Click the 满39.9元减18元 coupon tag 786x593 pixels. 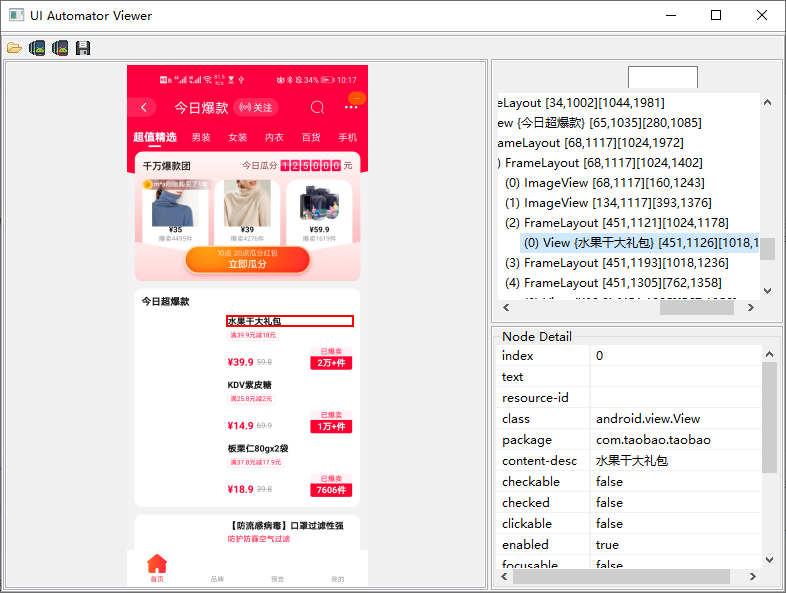point(253,335)
